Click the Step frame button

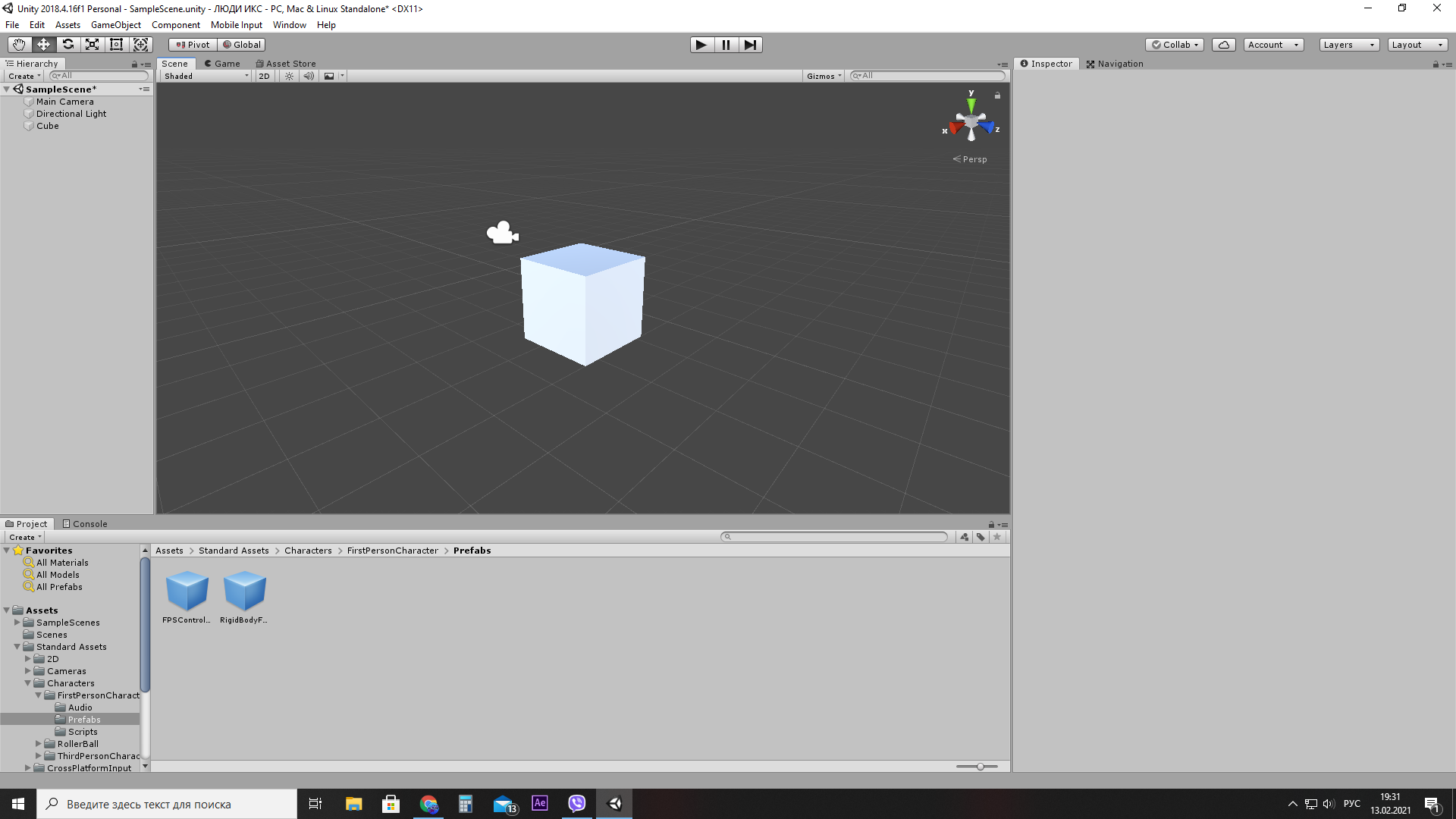point(750,45)
